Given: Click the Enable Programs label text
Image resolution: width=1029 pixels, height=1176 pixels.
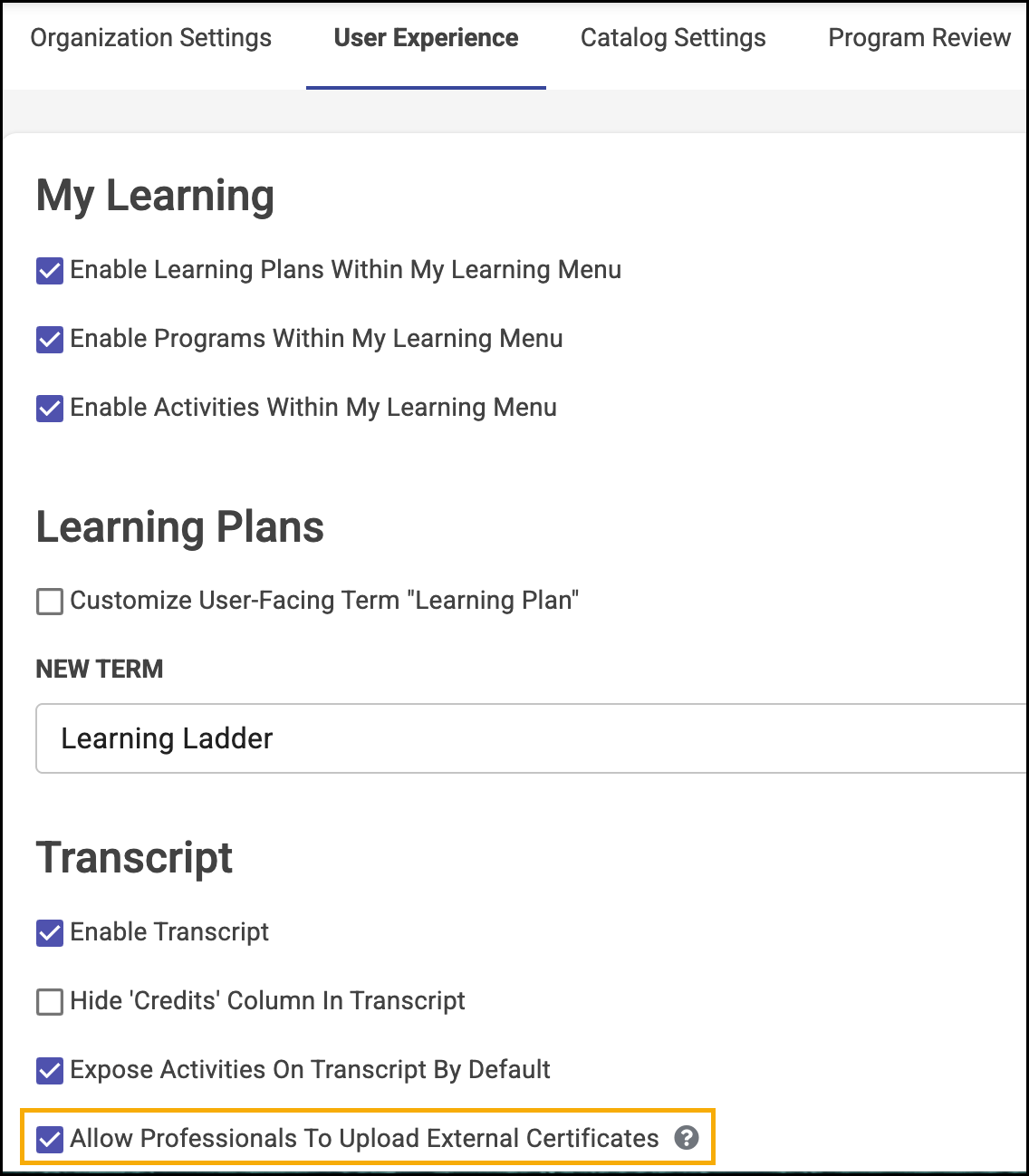Looking at the screenshot, I should [316, 339].
